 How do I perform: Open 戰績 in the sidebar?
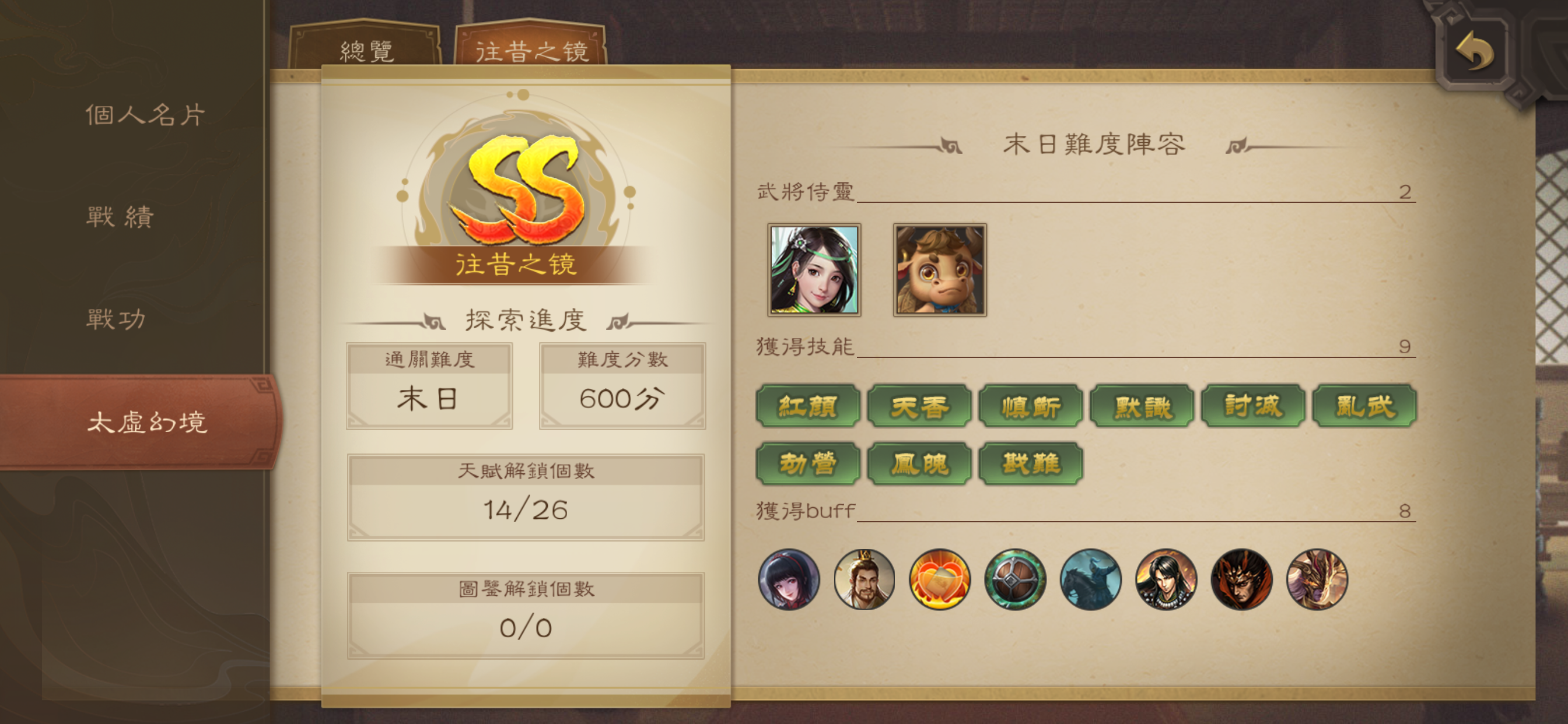click(x=121, y=217)
